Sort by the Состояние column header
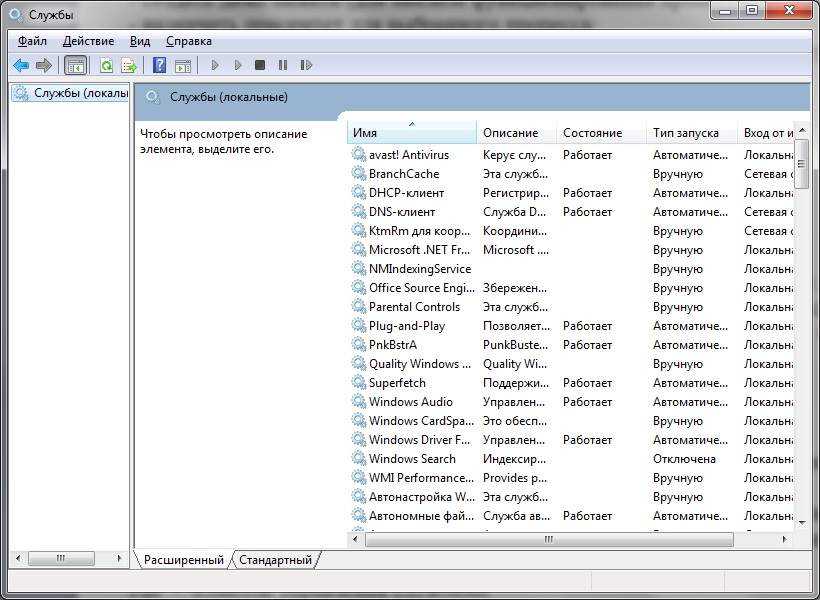Screen dimensions: 820x600 click(592, 132)
